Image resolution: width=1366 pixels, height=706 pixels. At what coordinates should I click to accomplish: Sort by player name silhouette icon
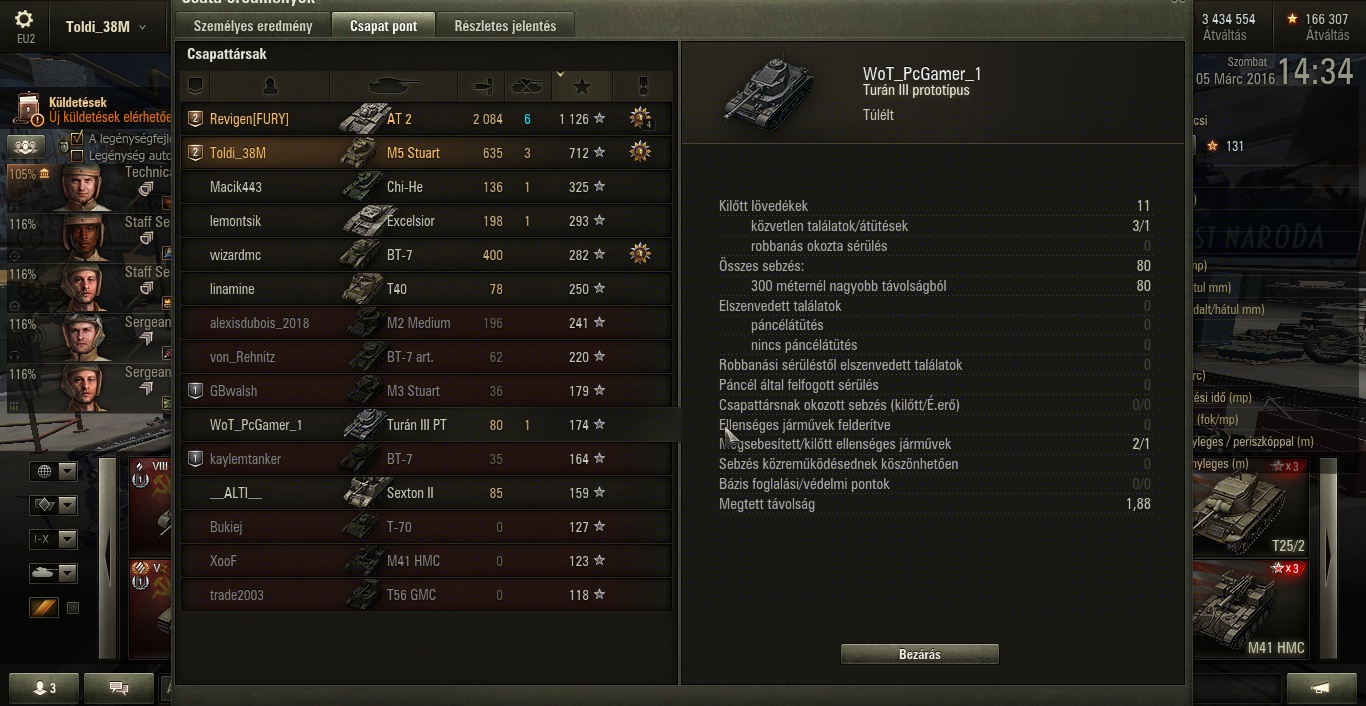[269, 86]
